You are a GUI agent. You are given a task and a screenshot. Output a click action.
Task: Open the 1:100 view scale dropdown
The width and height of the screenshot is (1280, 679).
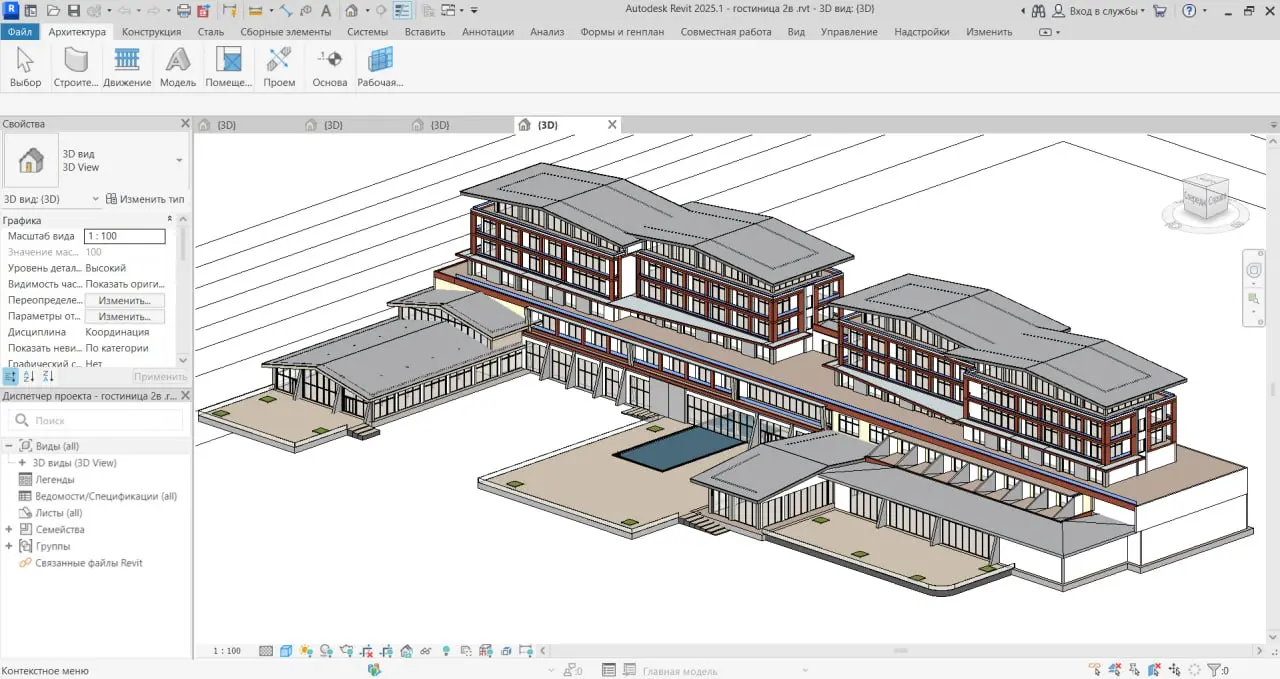227,650
